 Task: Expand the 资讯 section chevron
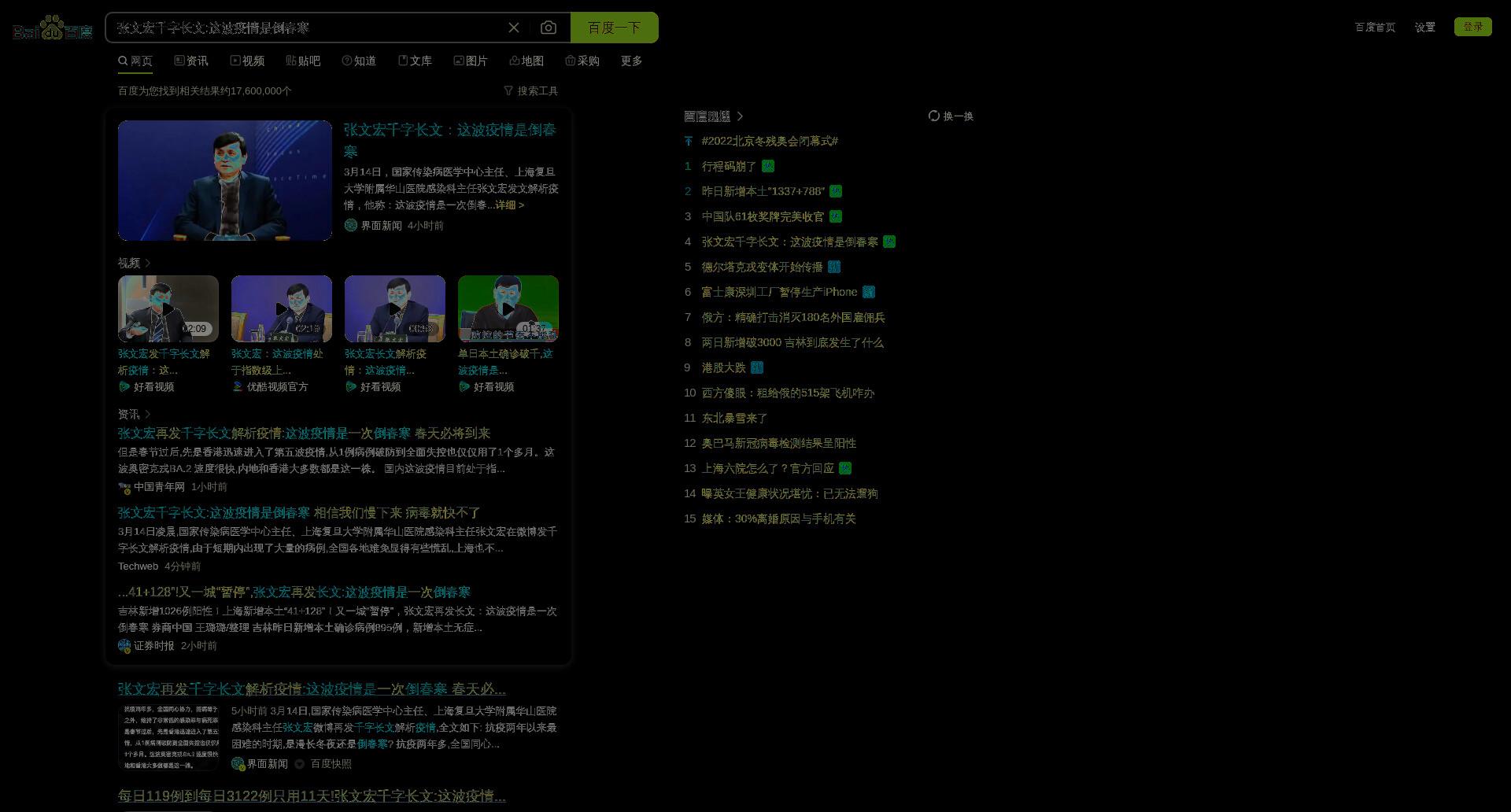(x=148, y=414)
